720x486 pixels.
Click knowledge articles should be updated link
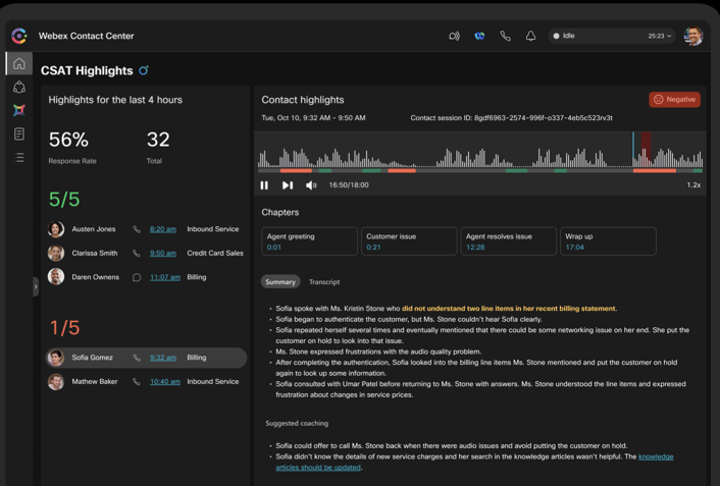coord(474,462)
